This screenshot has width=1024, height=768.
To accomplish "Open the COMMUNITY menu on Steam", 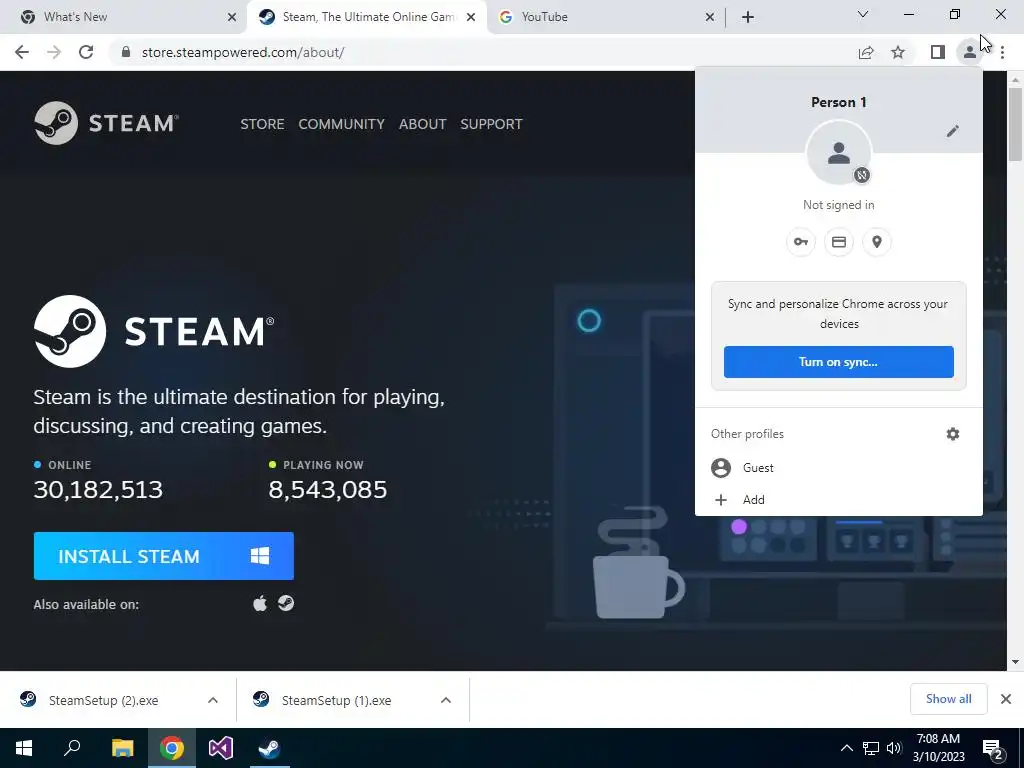I will point(342,124).
